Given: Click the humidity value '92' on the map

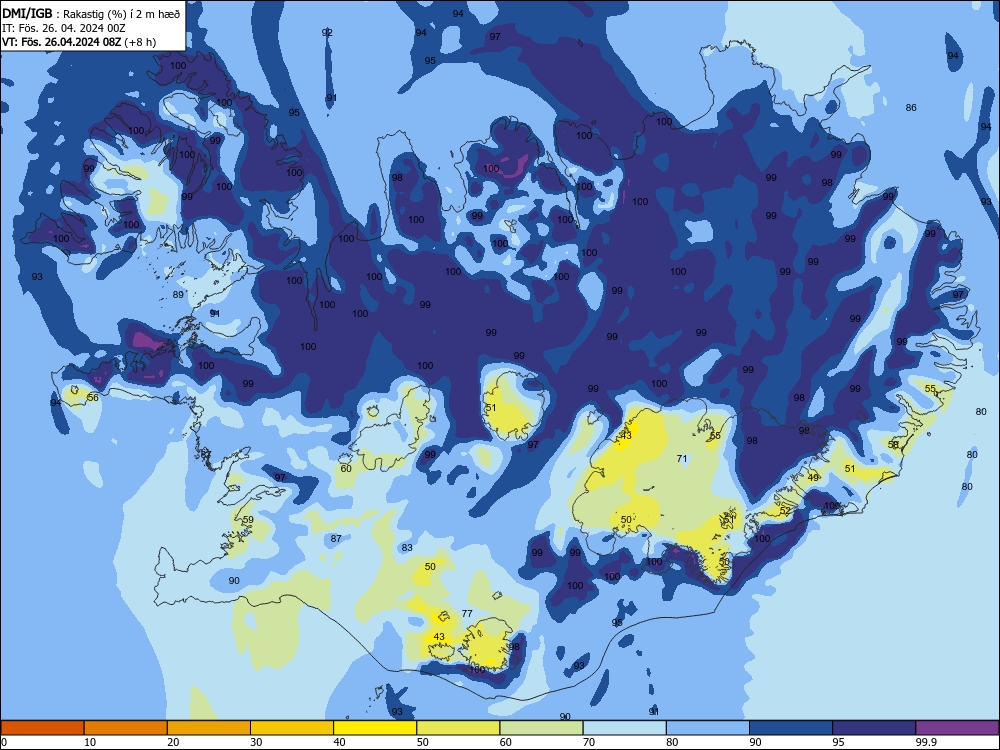Looking at the screenshot, I should tap(327, 33).
